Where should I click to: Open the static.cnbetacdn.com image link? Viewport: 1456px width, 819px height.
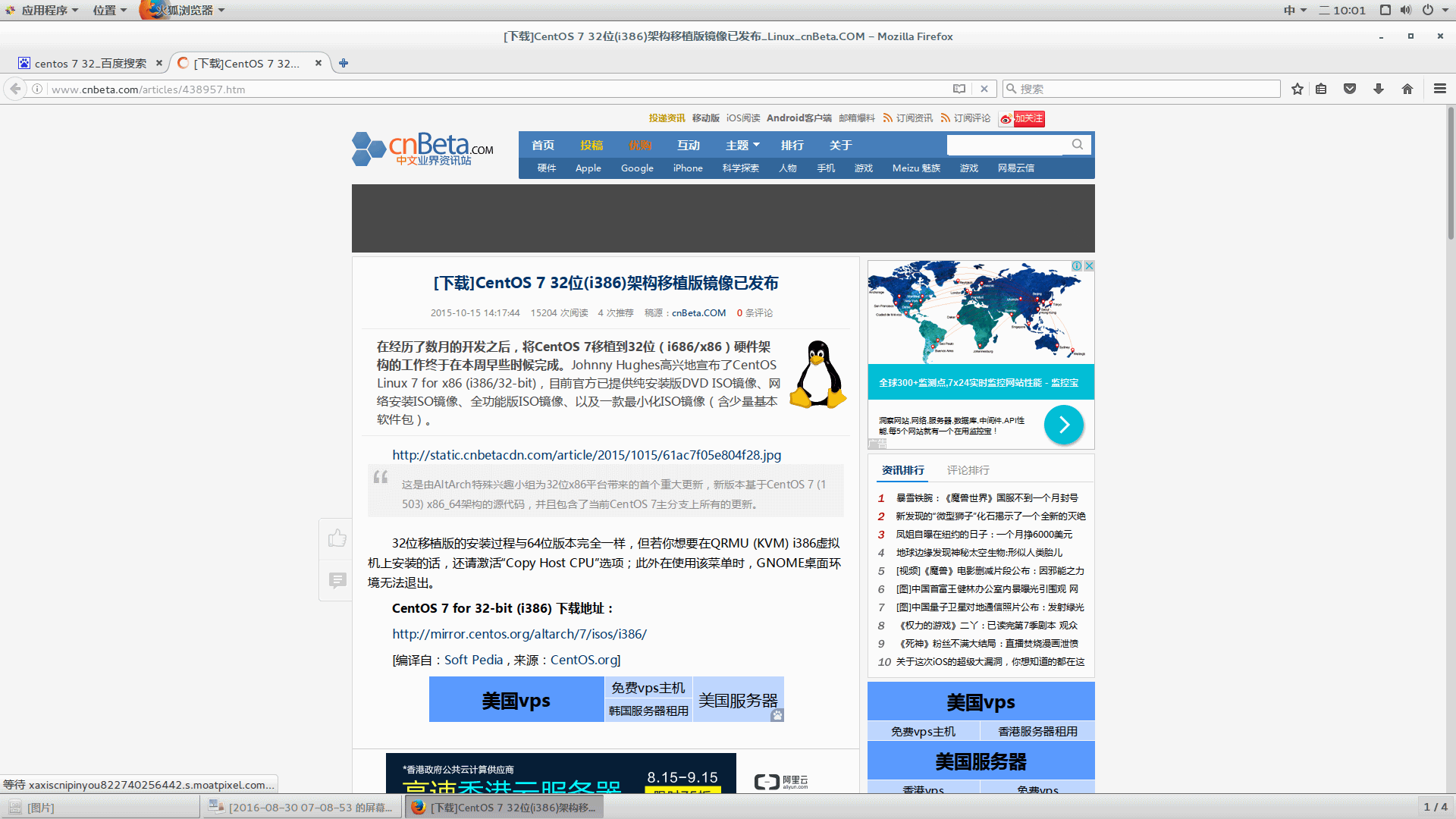(x=586, y=455)
